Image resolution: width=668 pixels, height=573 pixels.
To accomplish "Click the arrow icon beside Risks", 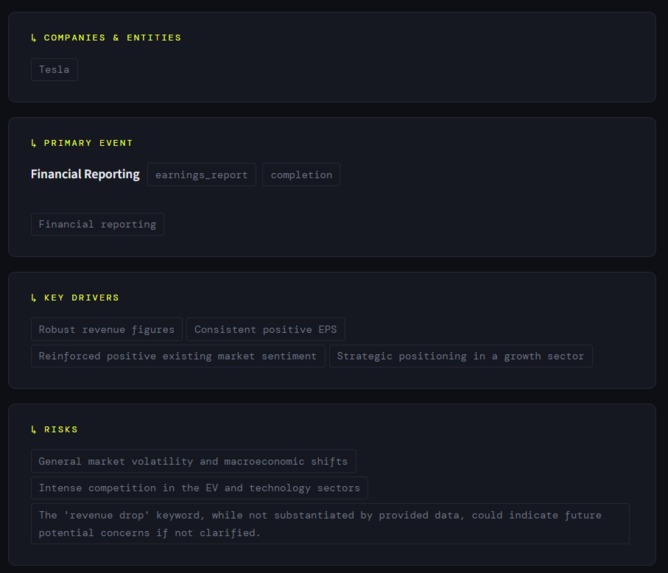I will (x=34, y=429).
